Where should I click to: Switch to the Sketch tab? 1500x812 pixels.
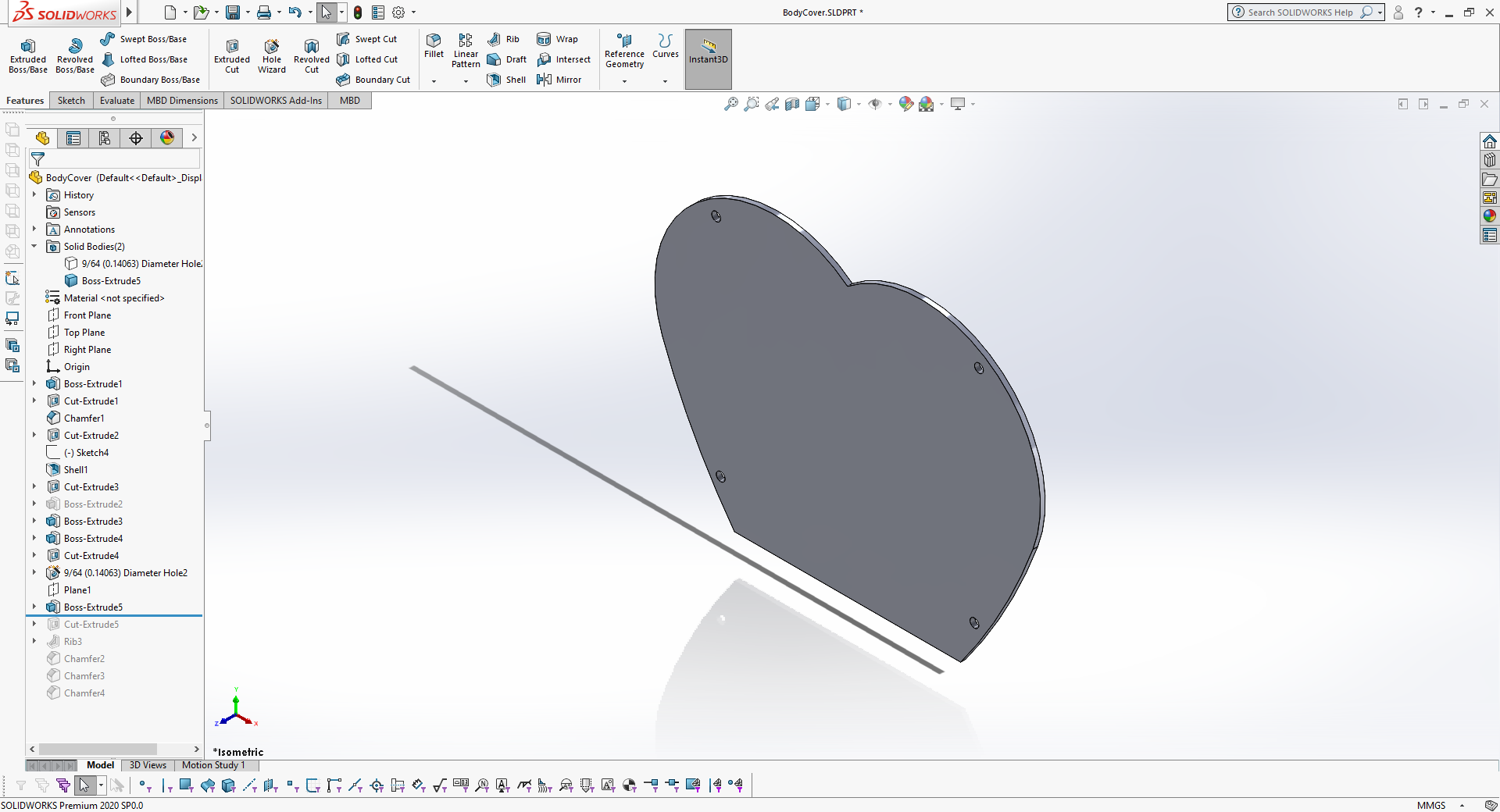(x=71, y=101)
